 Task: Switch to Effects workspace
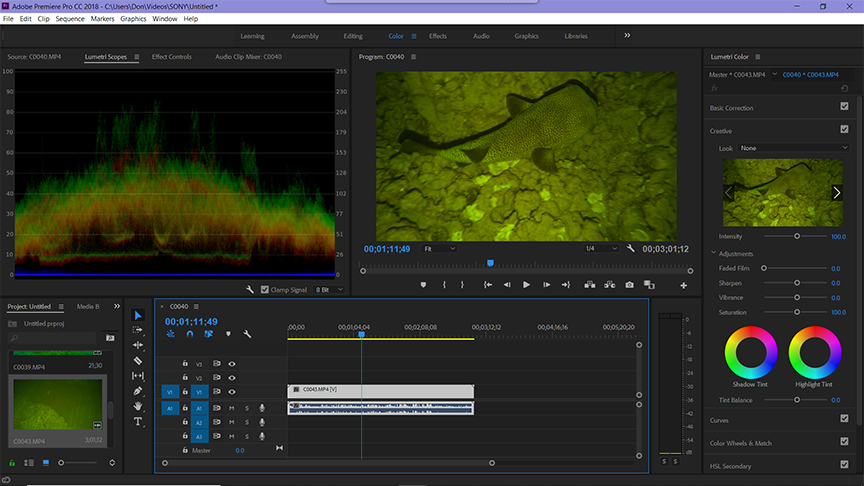[x=438, y=36]
